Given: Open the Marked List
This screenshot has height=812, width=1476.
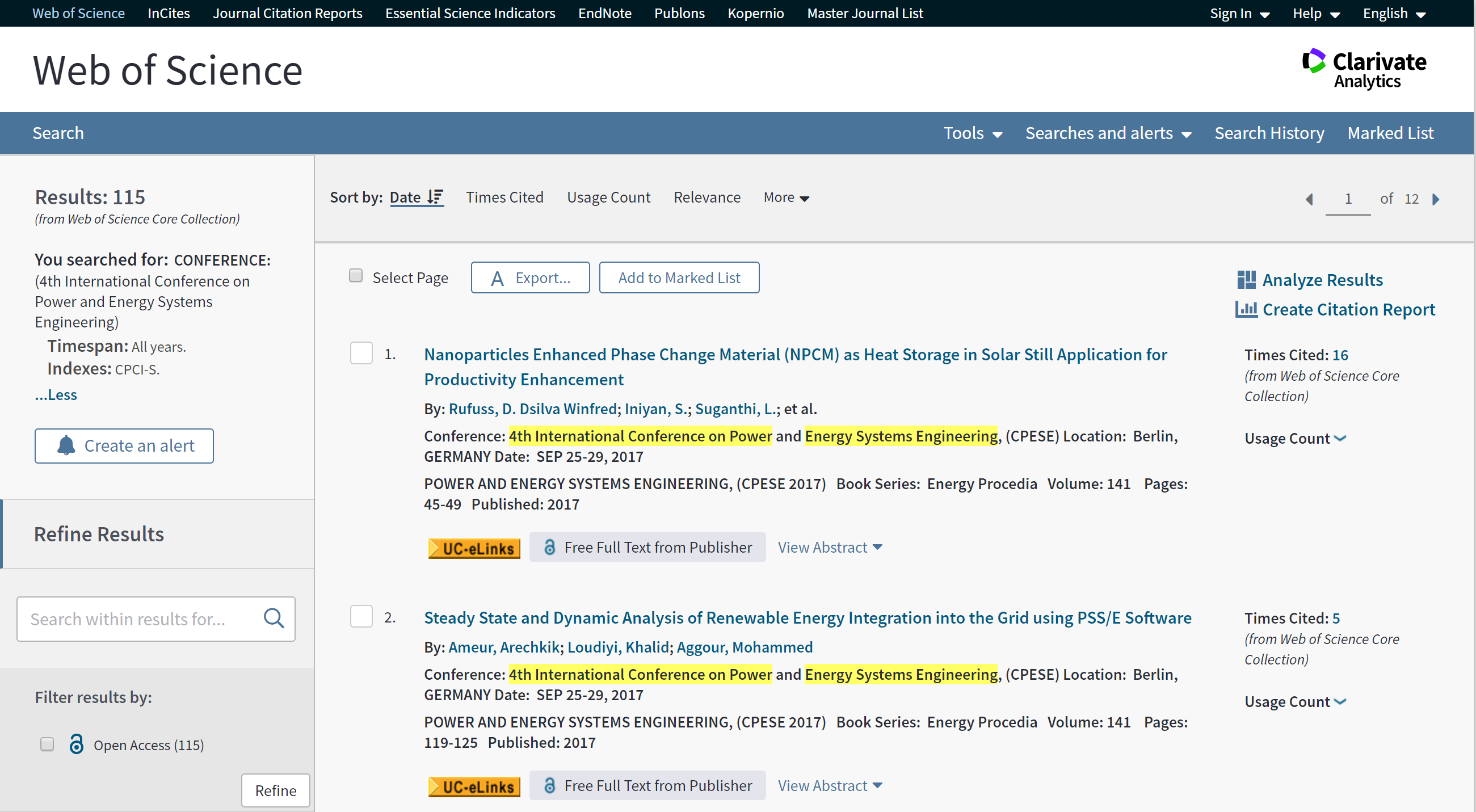Looking at the screenshot, I should pos(1391,133).
